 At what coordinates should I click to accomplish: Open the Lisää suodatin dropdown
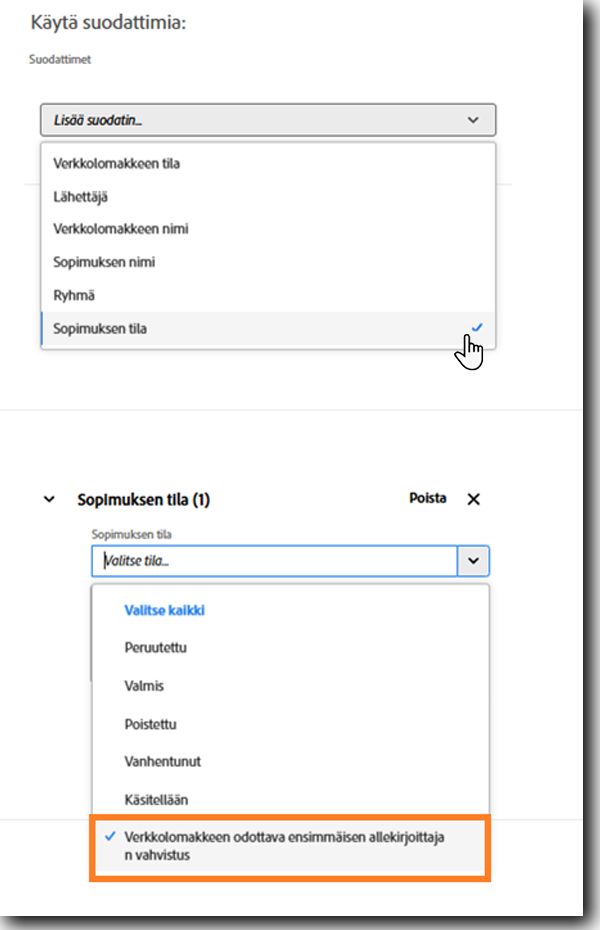click(268, 120)
